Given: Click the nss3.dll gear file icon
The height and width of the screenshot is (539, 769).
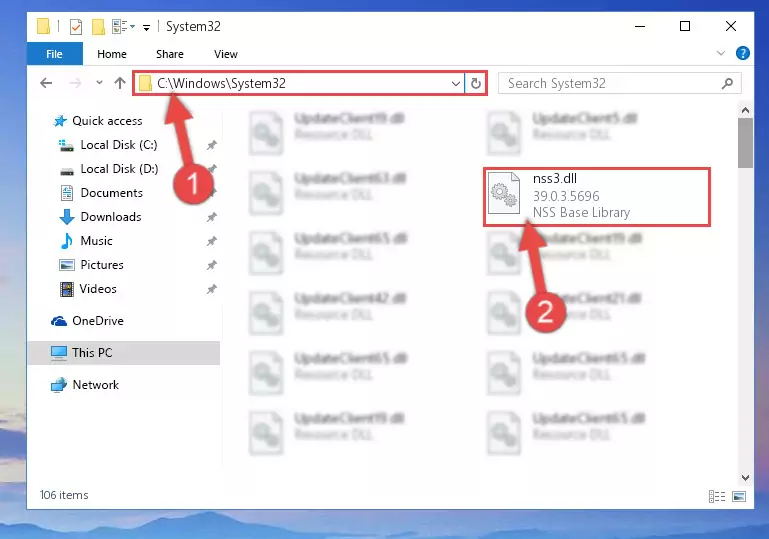Looking at the screenshot, I should point(504,193).
